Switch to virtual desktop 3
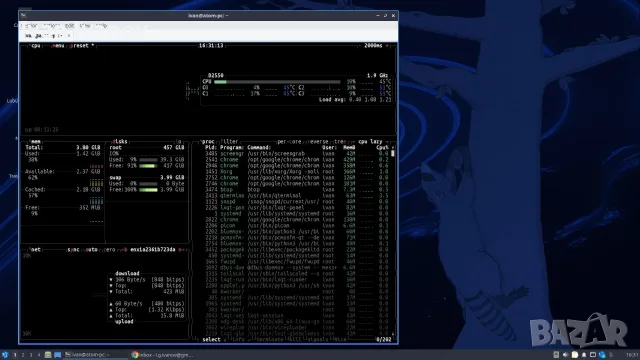The height and width of the screenshot is (360, 640). point(31,355)
